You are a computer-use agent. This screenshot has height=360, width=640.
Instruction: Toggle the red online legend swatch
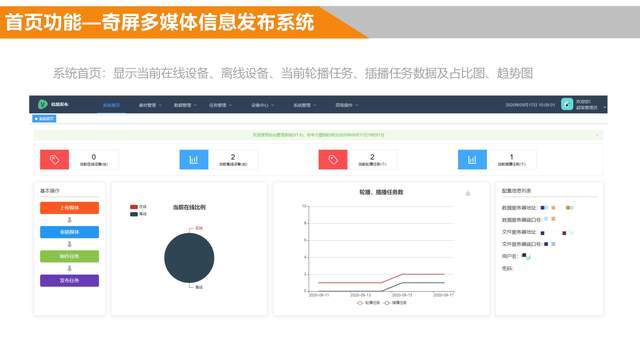[134, 207]
